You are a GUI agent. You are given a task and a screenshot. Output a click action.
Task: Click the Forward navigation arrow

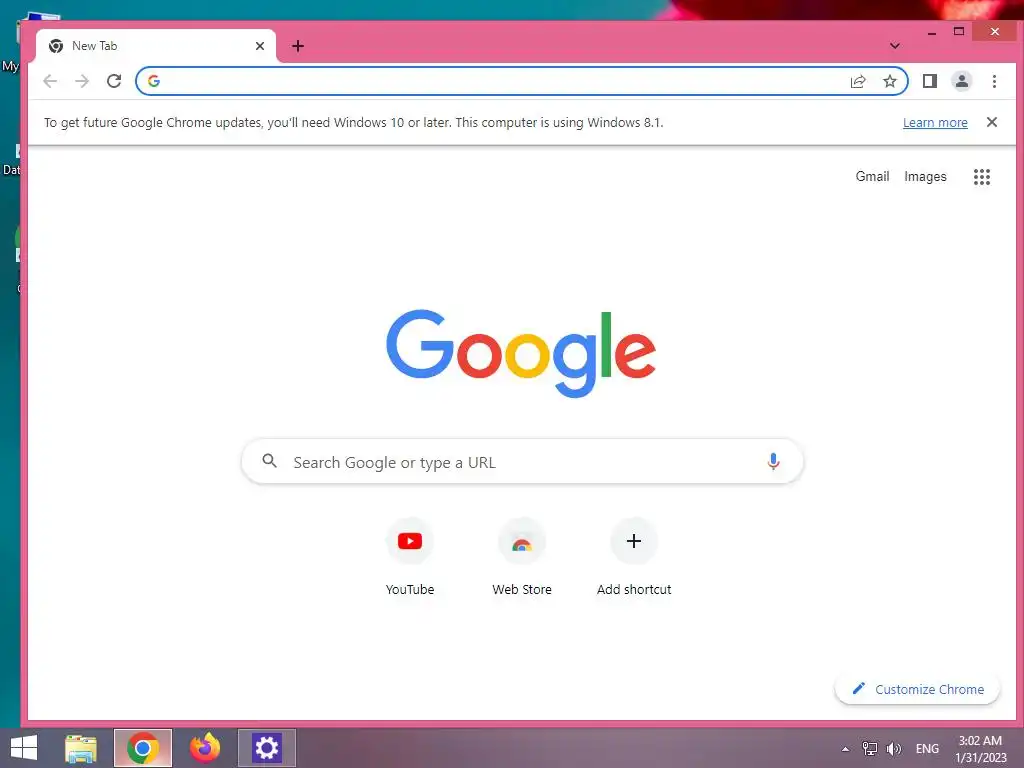click(x=82, y=81)
